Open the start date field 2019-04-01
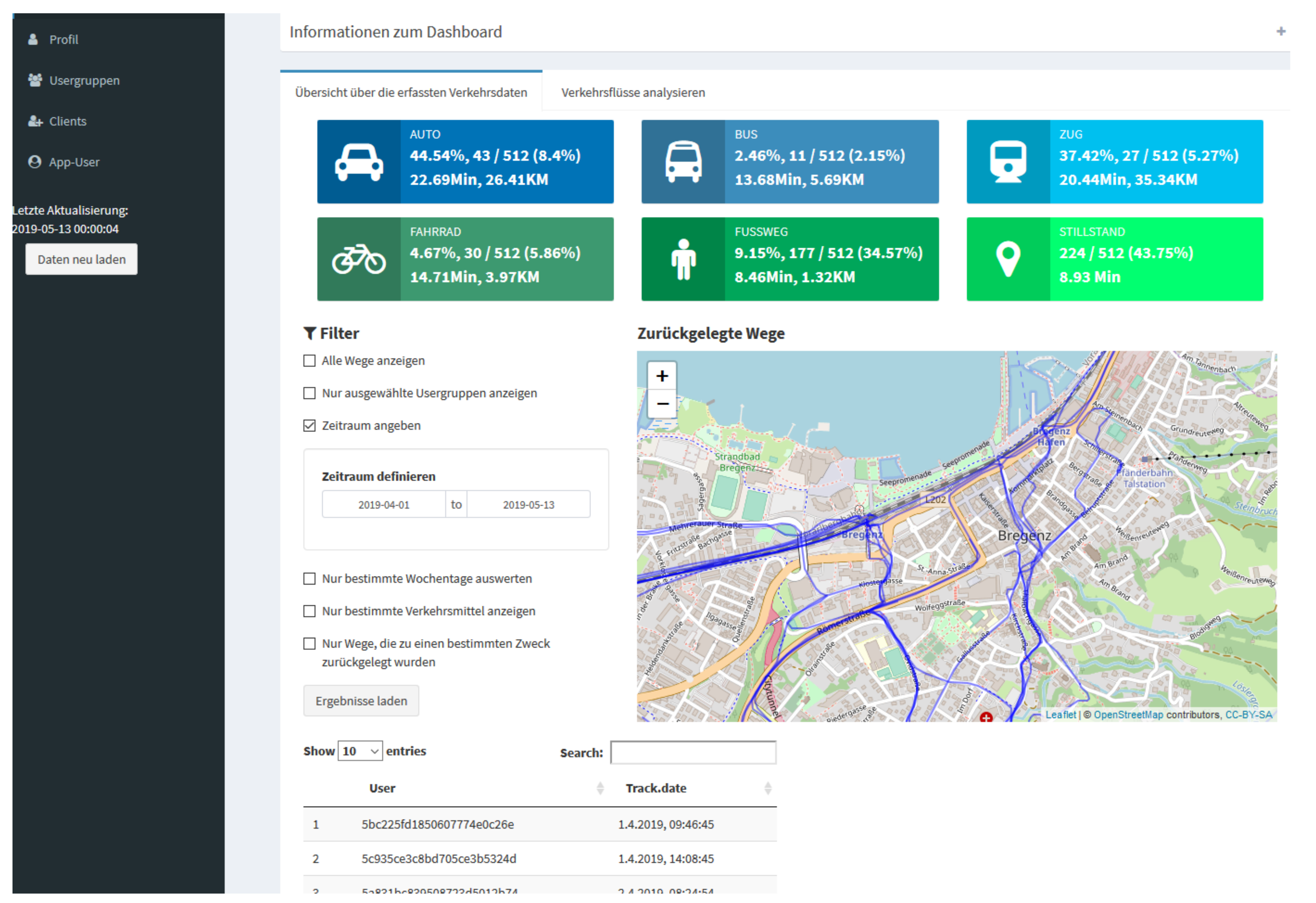 pyautogui.click(x=384, y=505)
